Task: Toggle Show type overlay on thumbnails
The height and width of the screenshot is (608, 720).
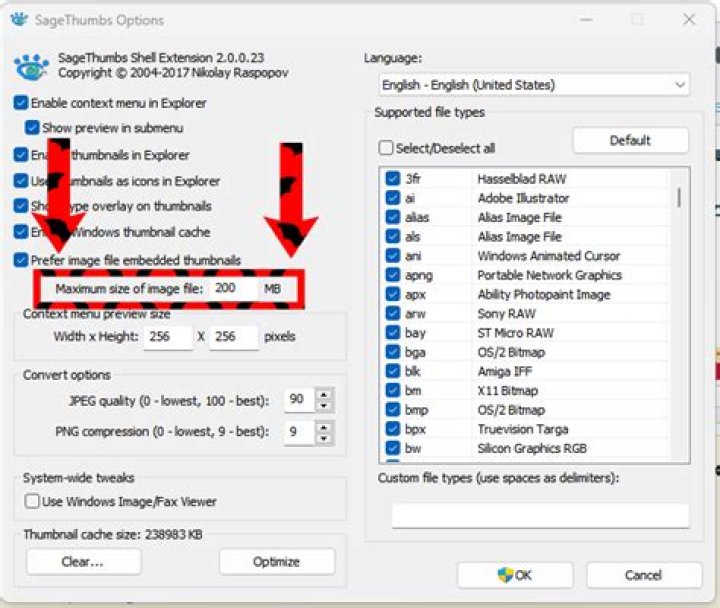Action: [21, 206]
